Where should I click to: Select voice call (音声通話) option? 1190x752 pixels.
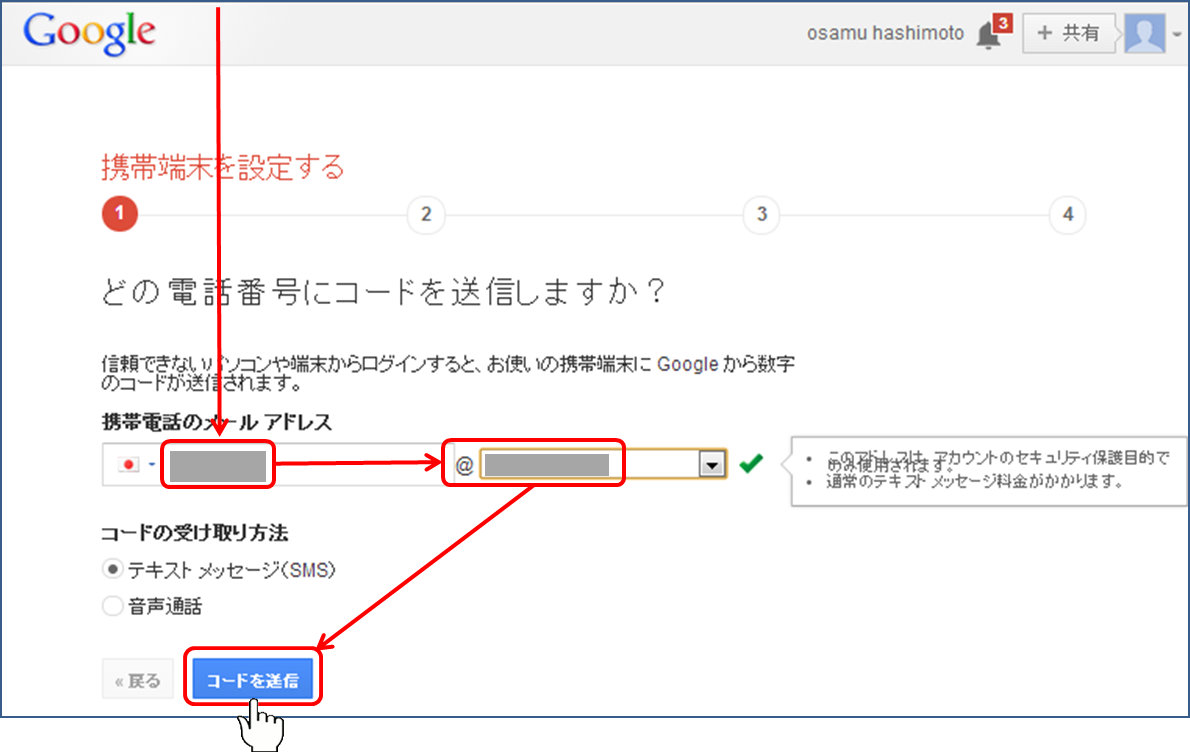[x=113, y=605]
